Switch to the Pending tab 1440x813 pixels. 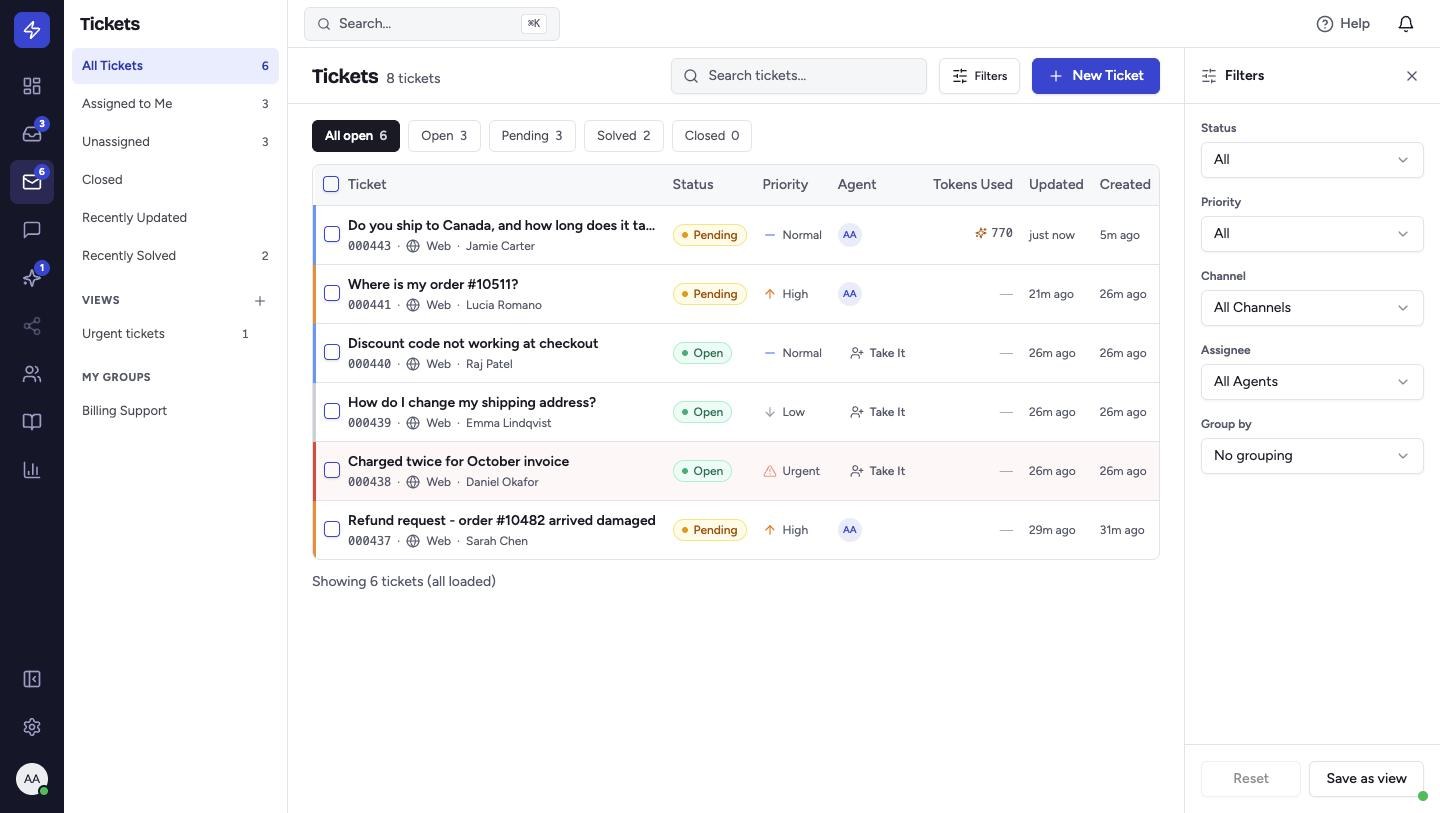[532, 136]
